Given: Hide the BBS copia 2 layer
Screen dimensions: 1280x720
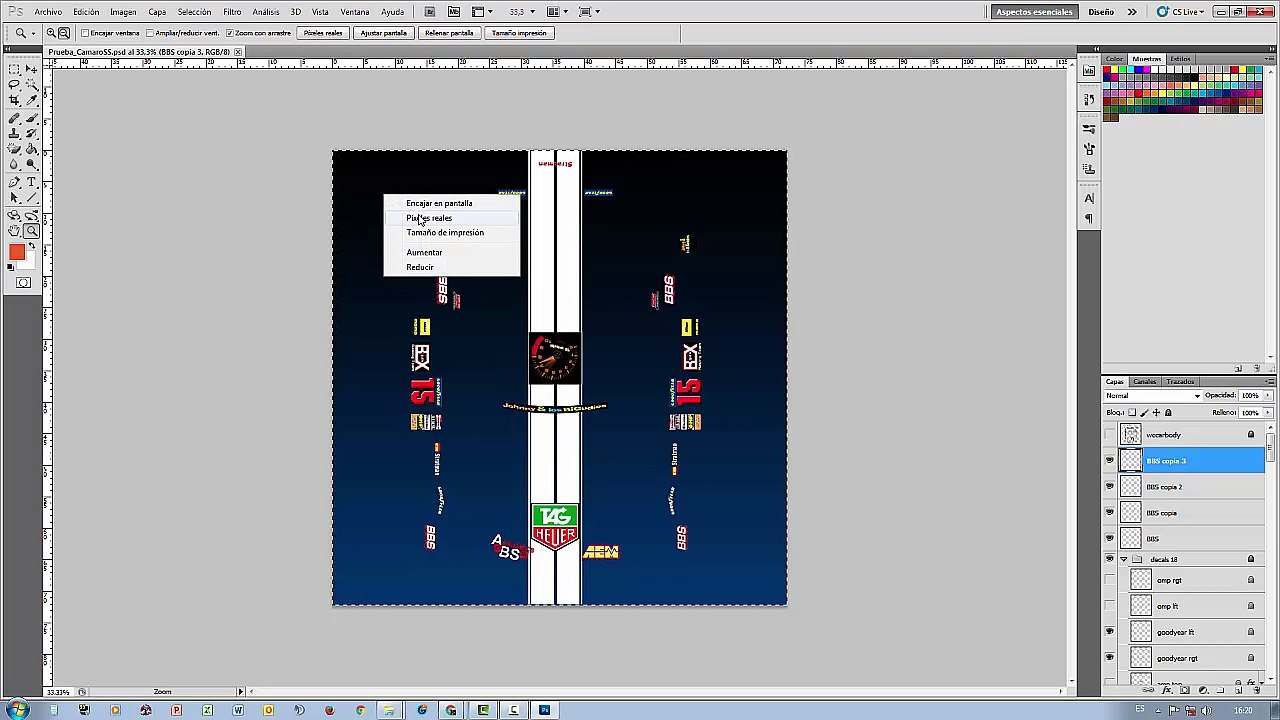Looking at the screenshot, I should point(1109,487).
